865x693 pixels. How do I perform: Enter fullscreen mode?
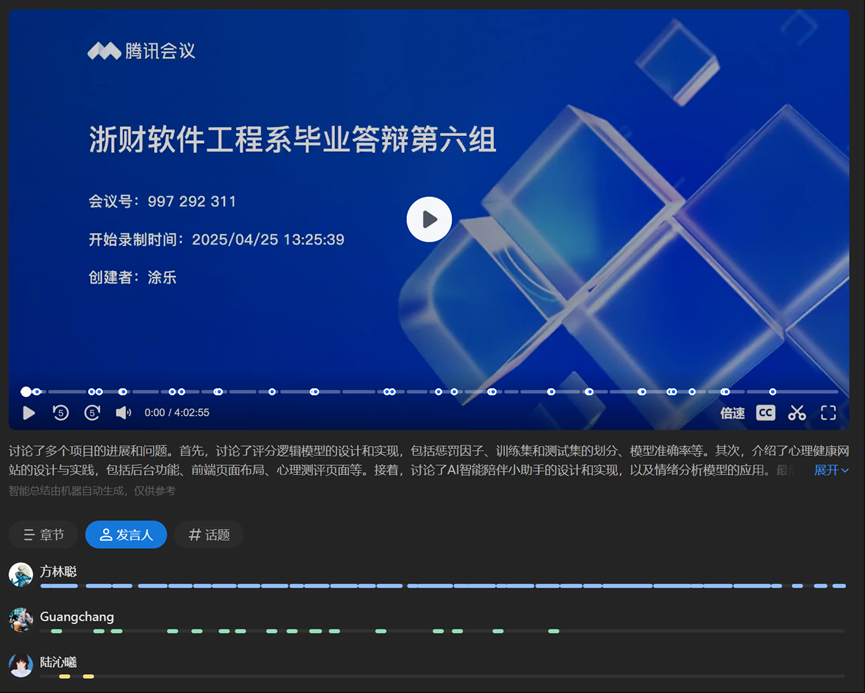click(828, 412)
